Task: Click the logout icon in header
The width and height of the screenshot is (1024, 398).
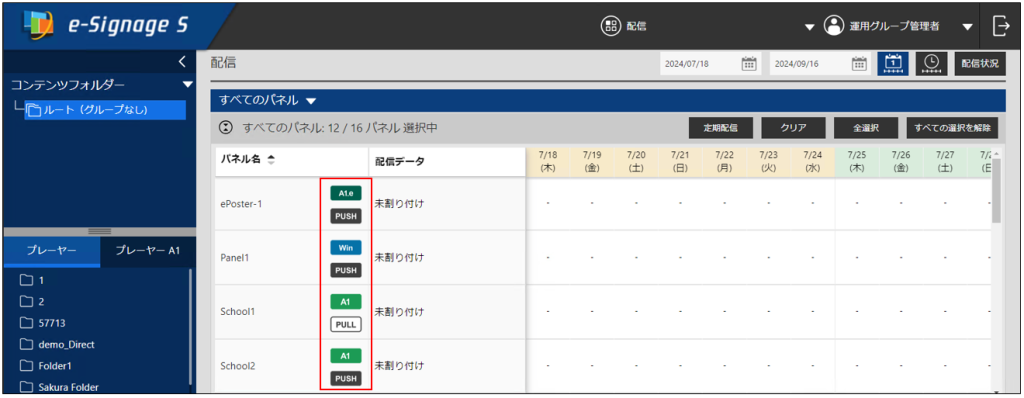Action: (x=1001, y=25)
